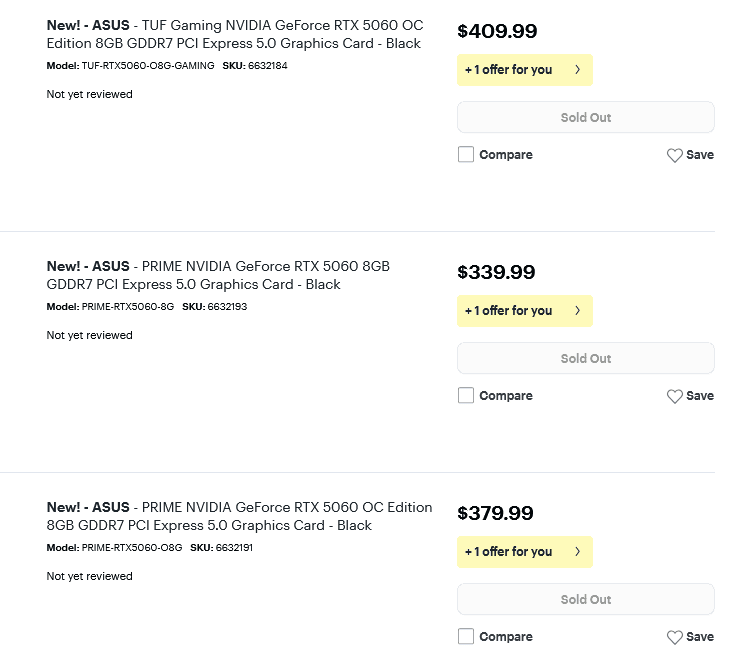
Task: Click Save label for the PRIME OC Edition card
Action: point(700,637)
